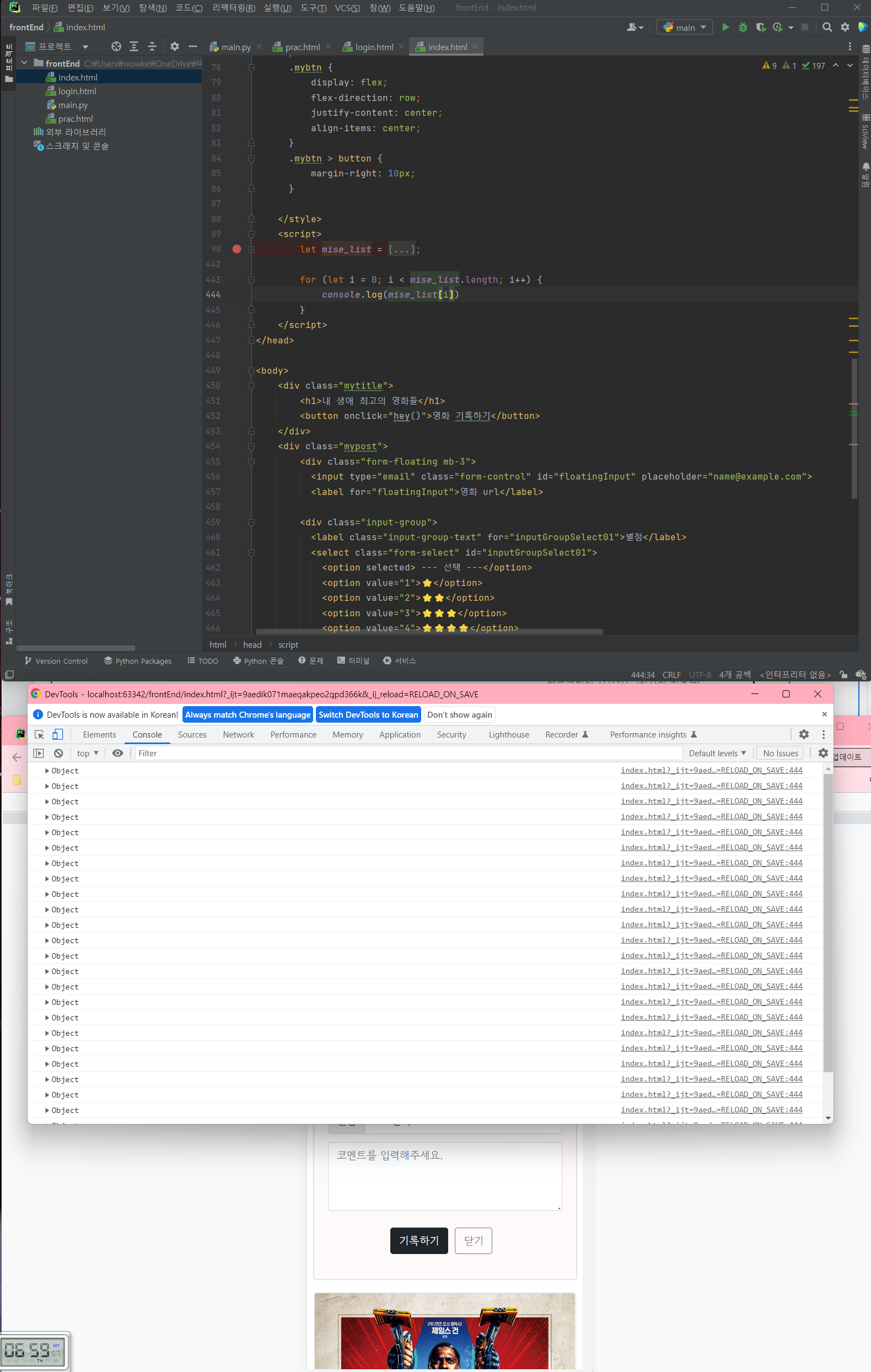
Task: Open the 리팩터링(R) menu
Action: (x=234, y=7)
